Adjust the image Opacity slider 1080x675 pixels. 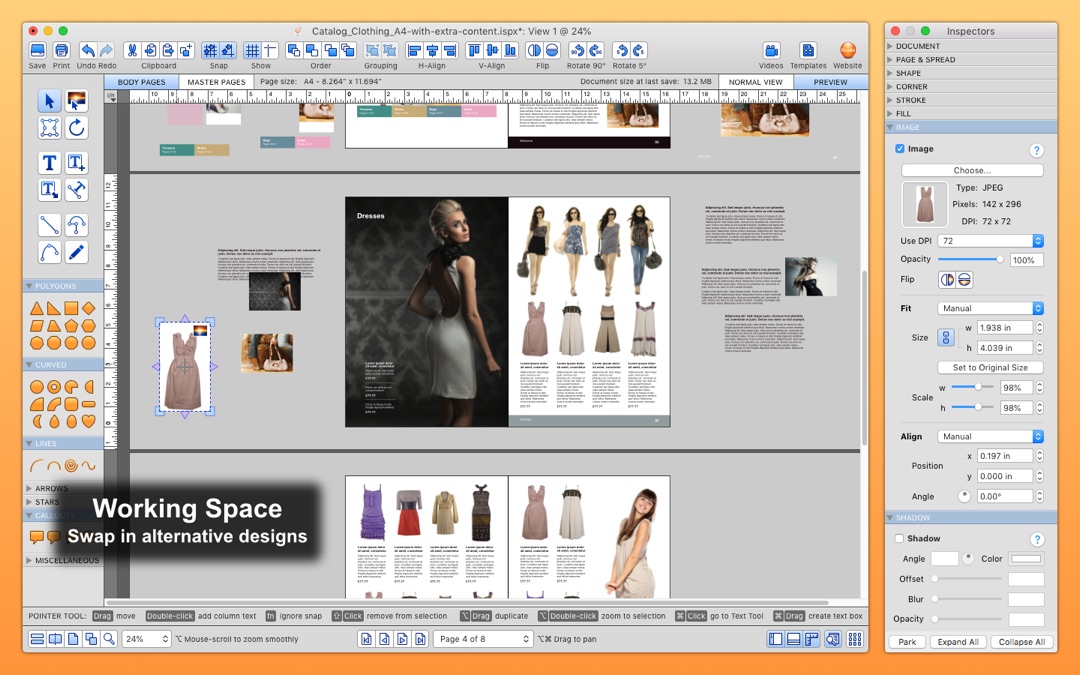pyautogui.click(x=971, y=259)
